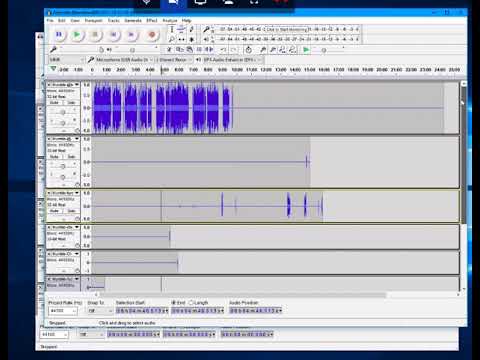480x360 pixels.
Task: Click the Redo arrow icon
Action: (234, 50)
